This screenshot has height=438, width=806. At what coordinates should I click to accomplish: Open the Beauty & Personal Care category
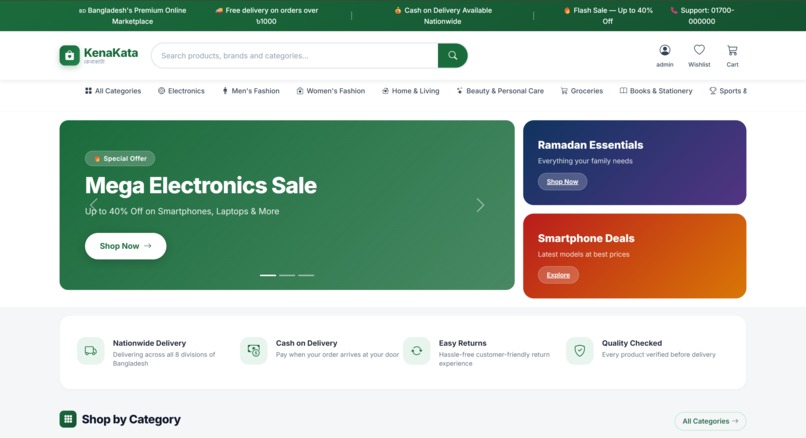[500, 91]
